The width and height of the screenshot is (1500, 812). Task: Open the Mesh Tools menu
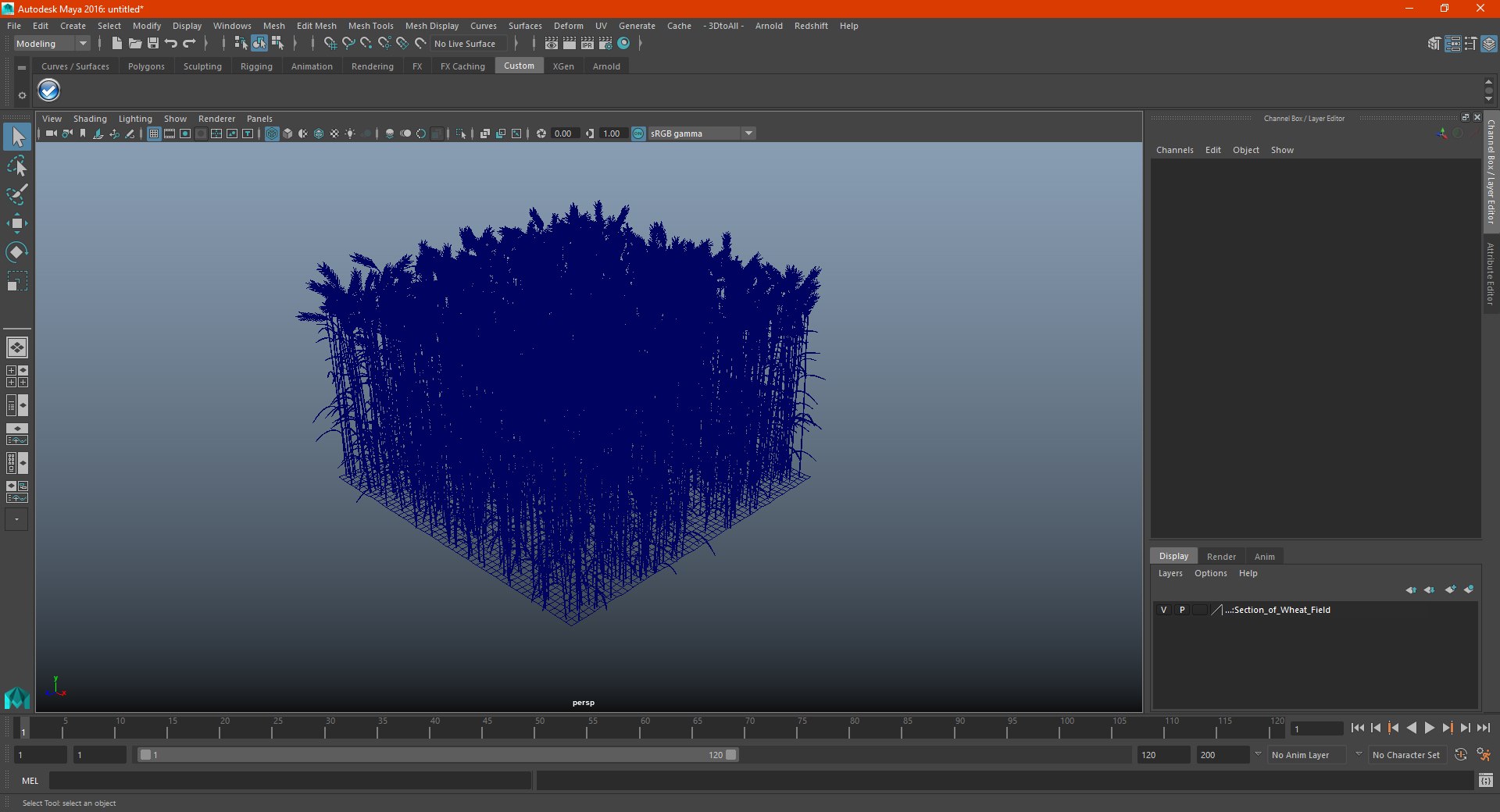tap(370, 26)
